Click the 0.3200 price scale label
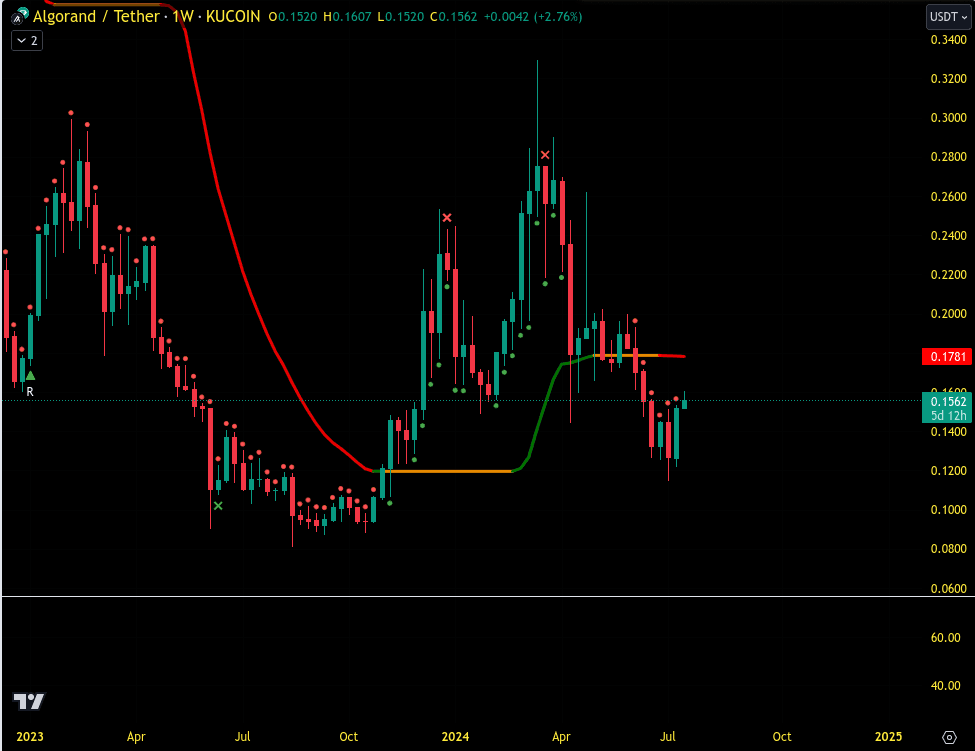 tap(948, 79)
